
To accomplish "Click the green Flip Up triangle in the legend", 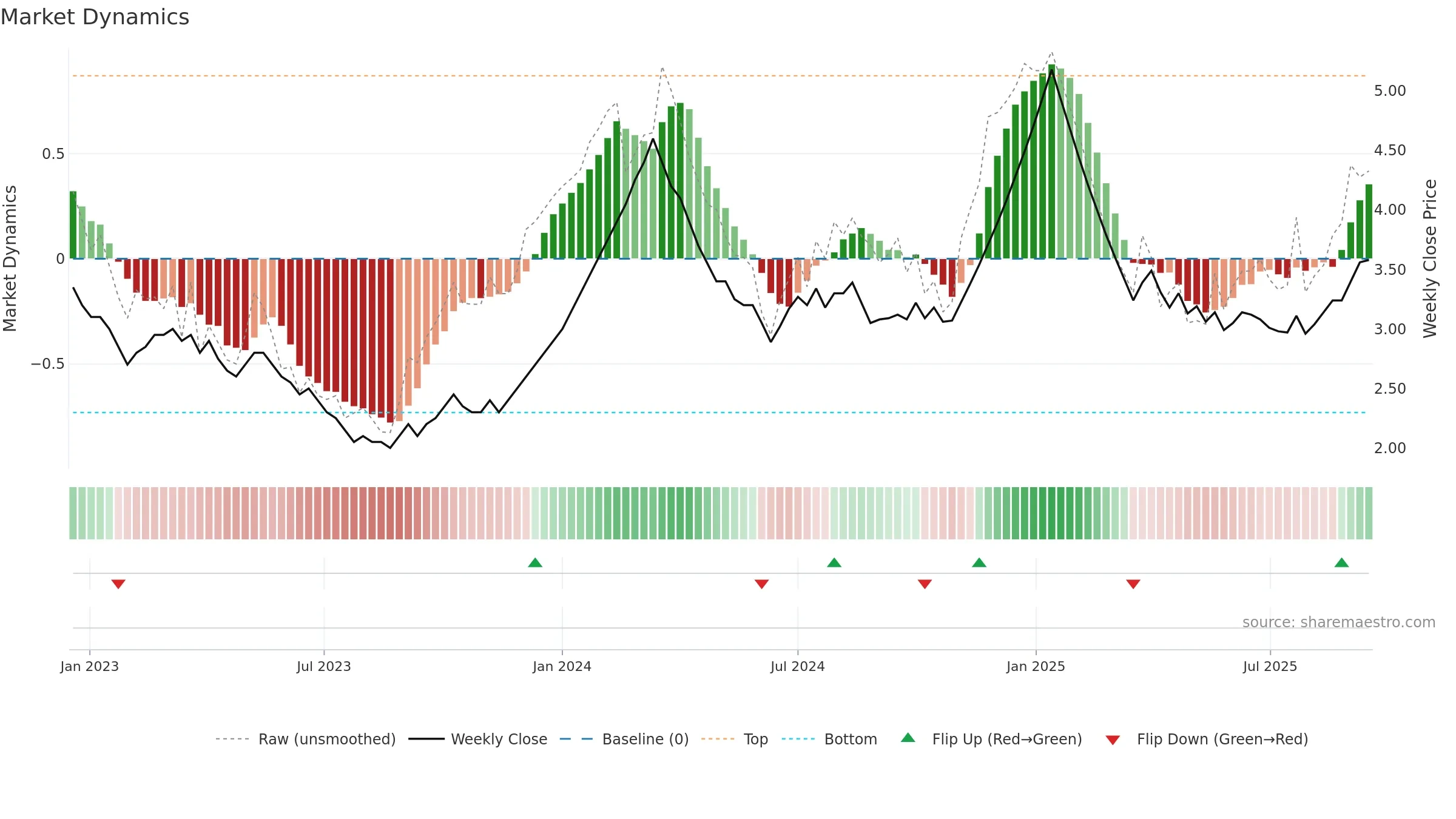I will click(x=908, y=738).
